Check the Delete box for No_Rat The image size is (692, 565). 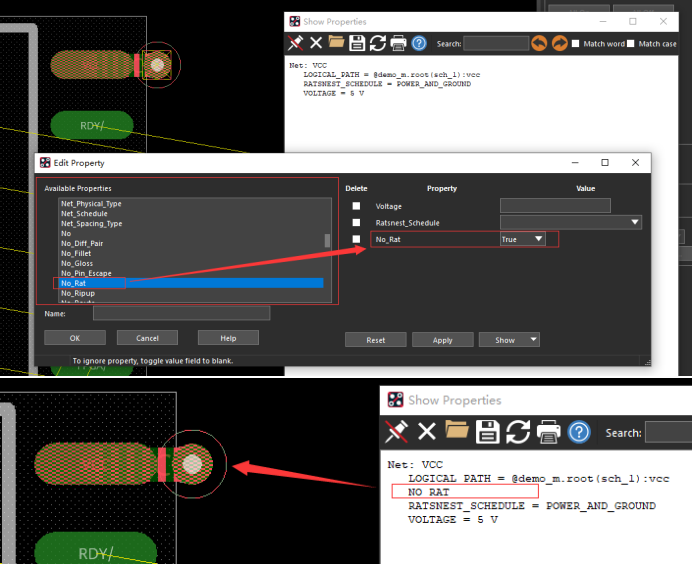pos(356,239)
